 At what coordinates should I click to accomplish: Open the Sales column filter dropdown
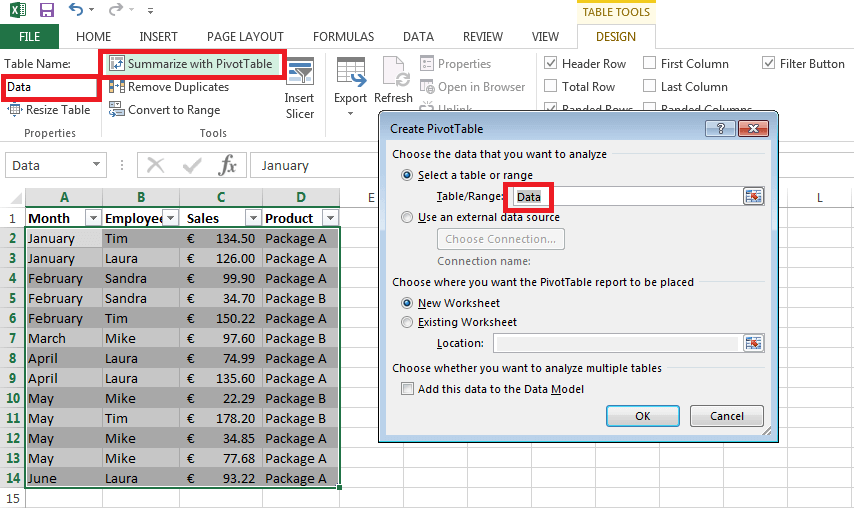click(x=253, y=218)
